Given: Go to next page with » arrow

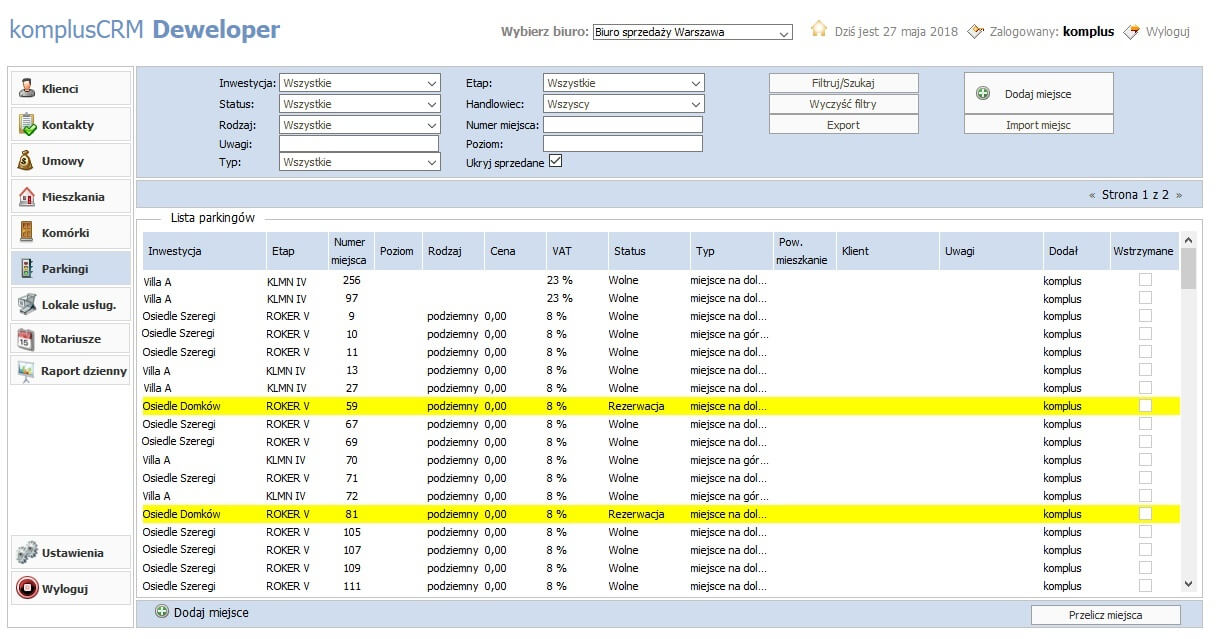Looking at the screenshot, I should pyautogui.click(x=1179, y=195).
